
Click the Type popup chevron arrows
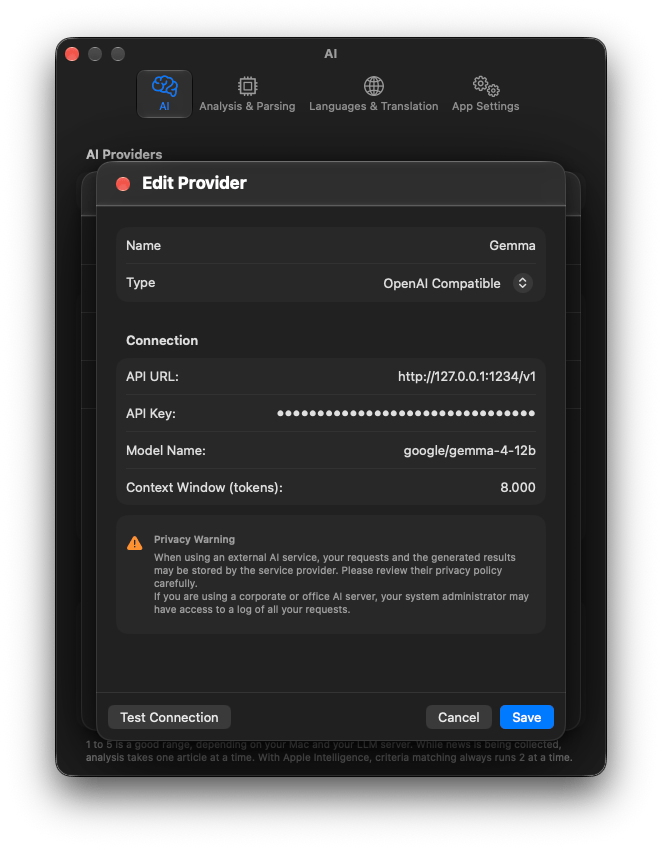(x=523, y=283)
